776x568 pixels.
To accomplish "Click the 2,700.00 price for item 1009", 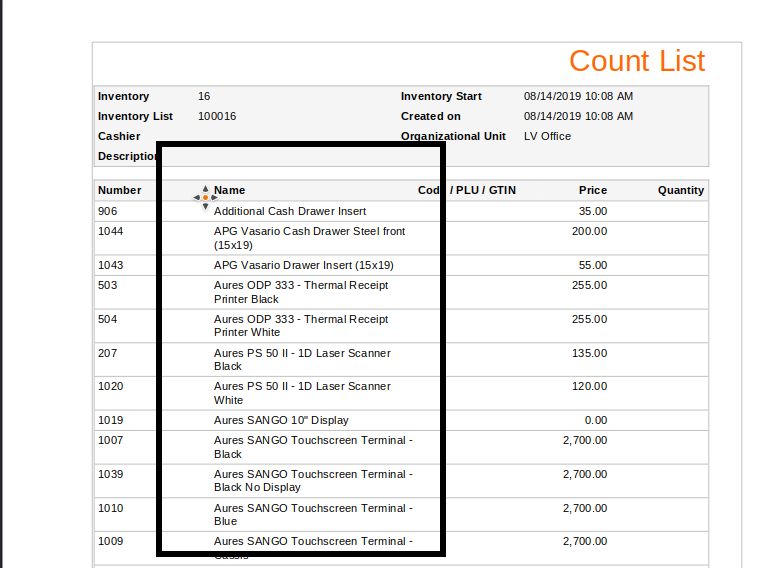I will [585, 541].
